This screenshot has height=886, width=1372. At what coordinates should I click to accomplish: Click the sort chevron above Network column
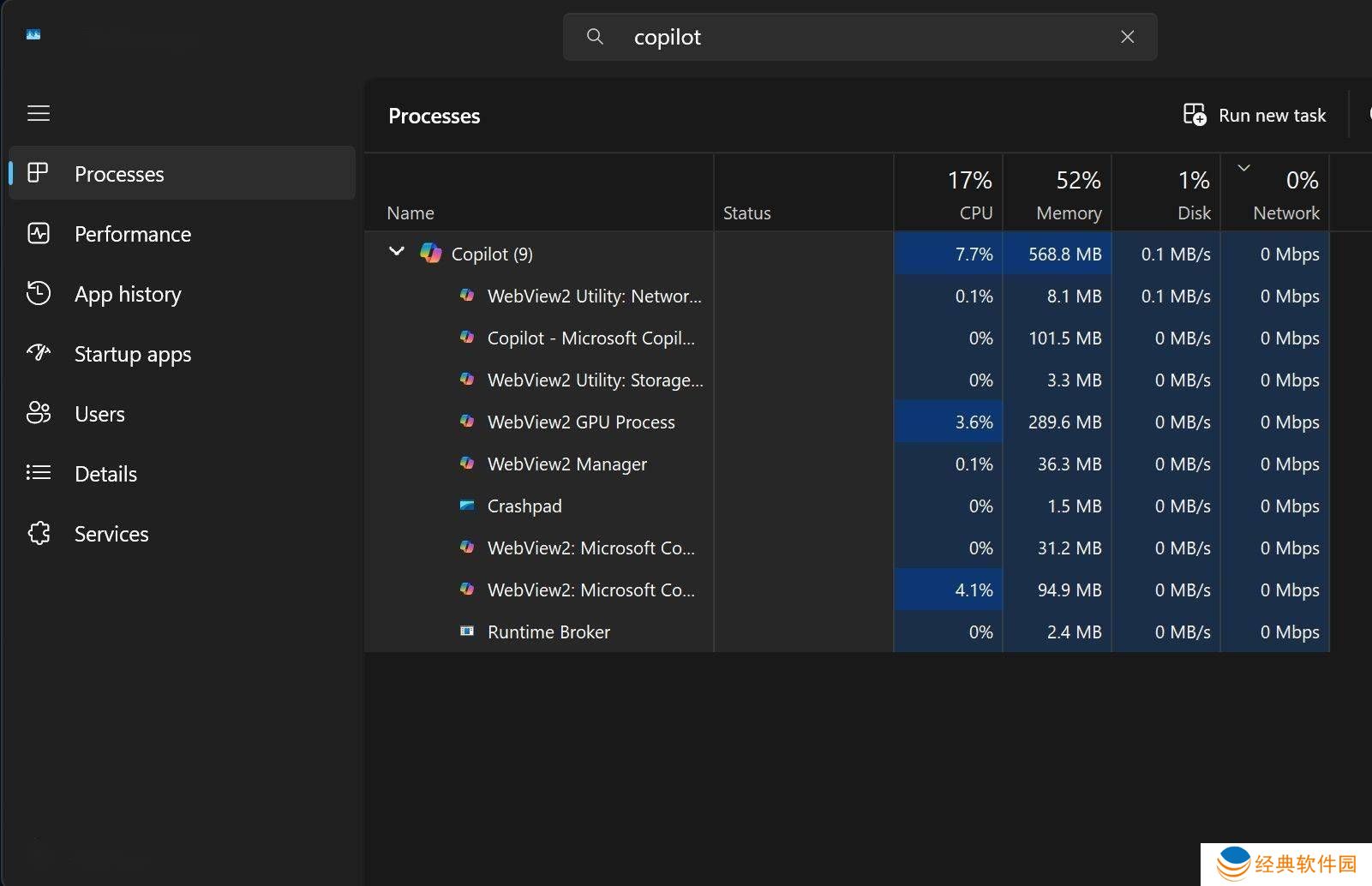[1243, 168]
